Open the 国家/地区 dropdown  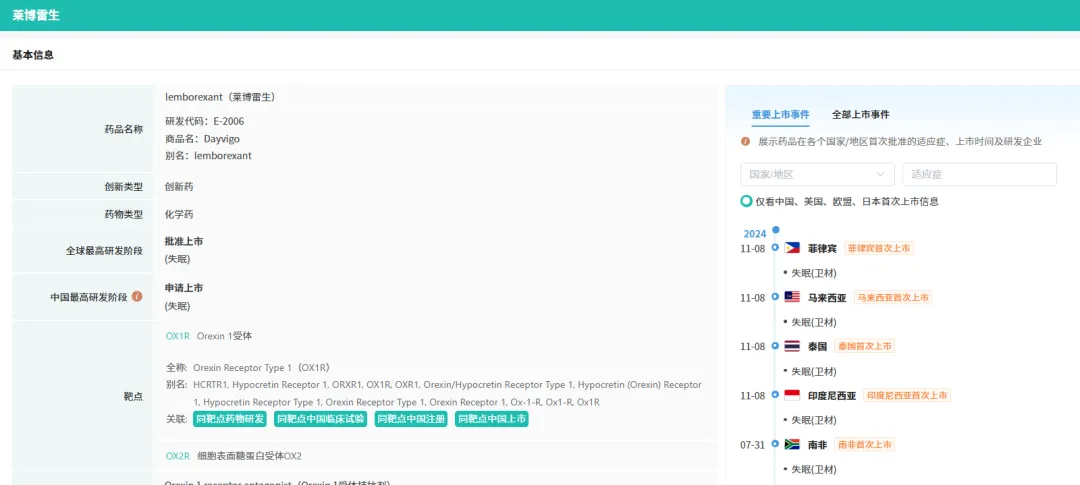coord(817,174)
